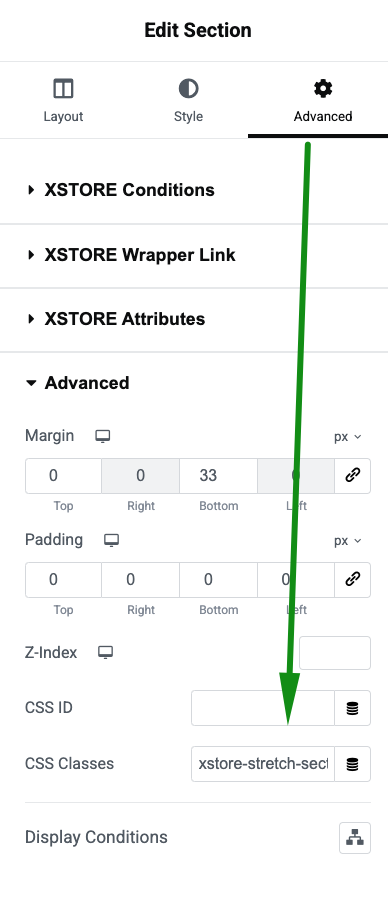
Task: Open CSS Classes dynamic tags icon
Action: (x=352, y=764)
